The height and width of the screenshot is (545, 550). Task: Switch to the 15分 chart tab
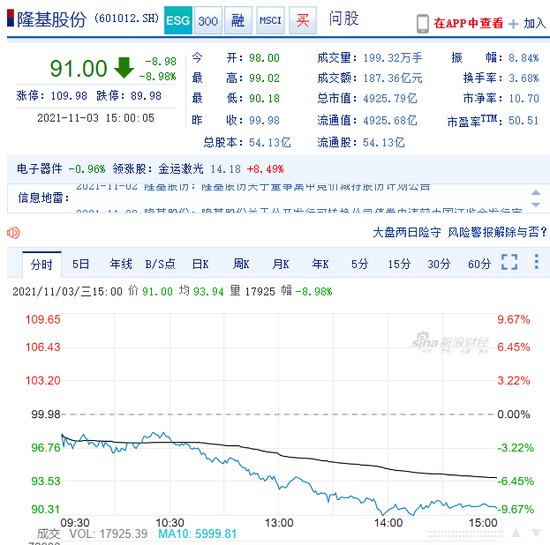pos(399,264)
